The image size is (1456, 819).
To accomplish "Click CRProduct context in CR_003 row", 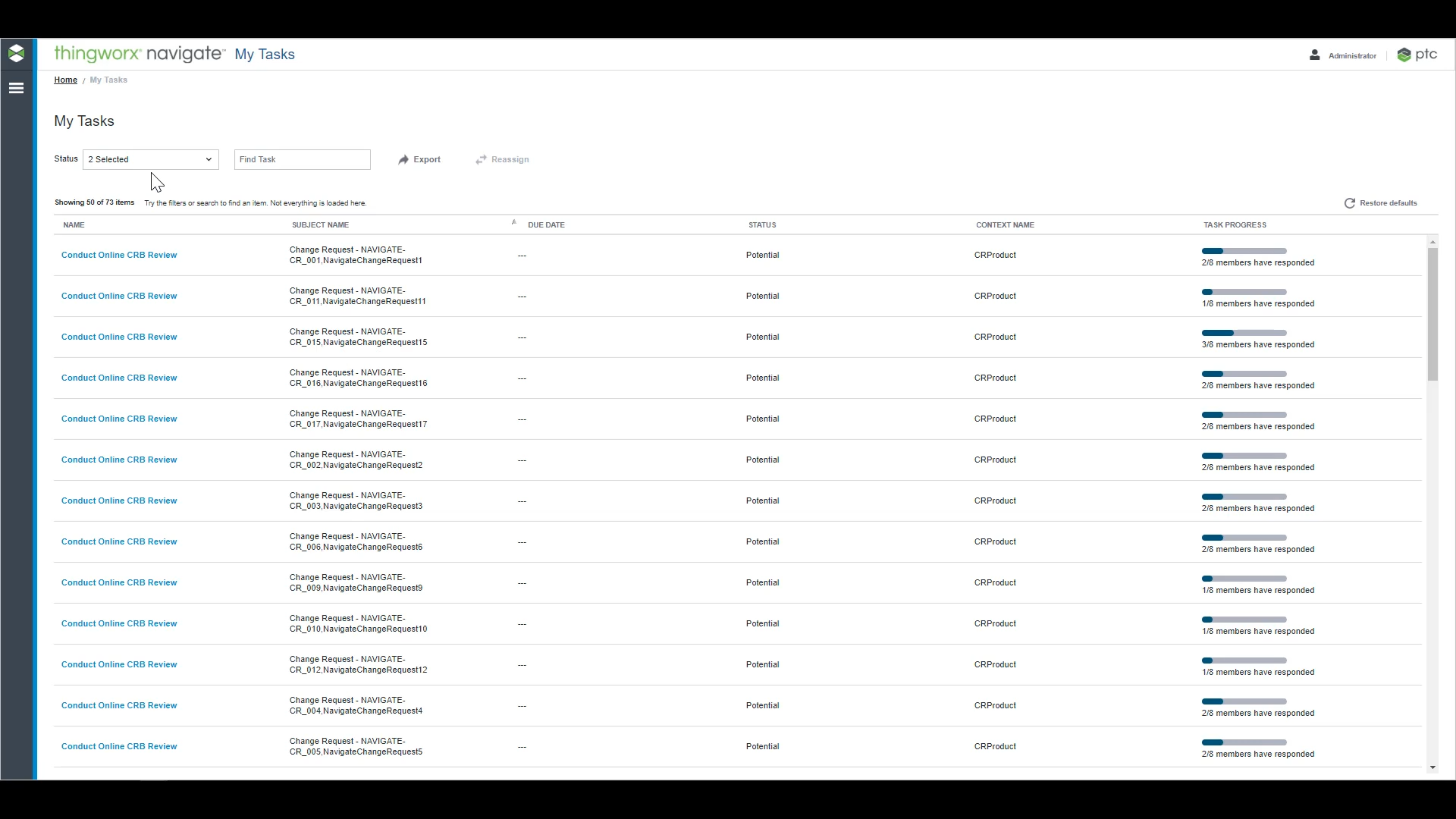I will 995,501.
